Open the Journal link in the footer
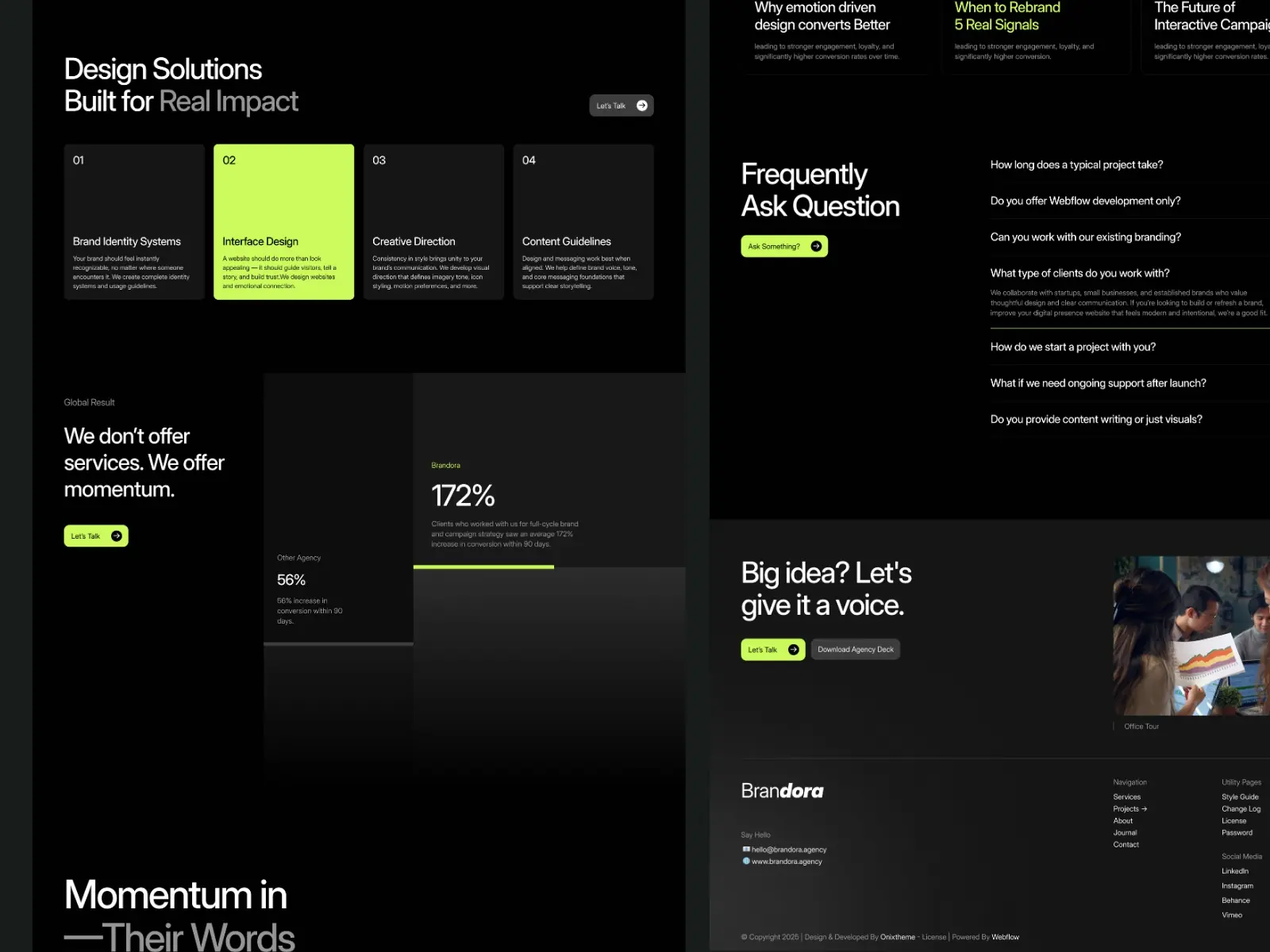Image resolution: width=1270 pixels, height=952 pixels. pyautogui.click(x=1125, y=833)
